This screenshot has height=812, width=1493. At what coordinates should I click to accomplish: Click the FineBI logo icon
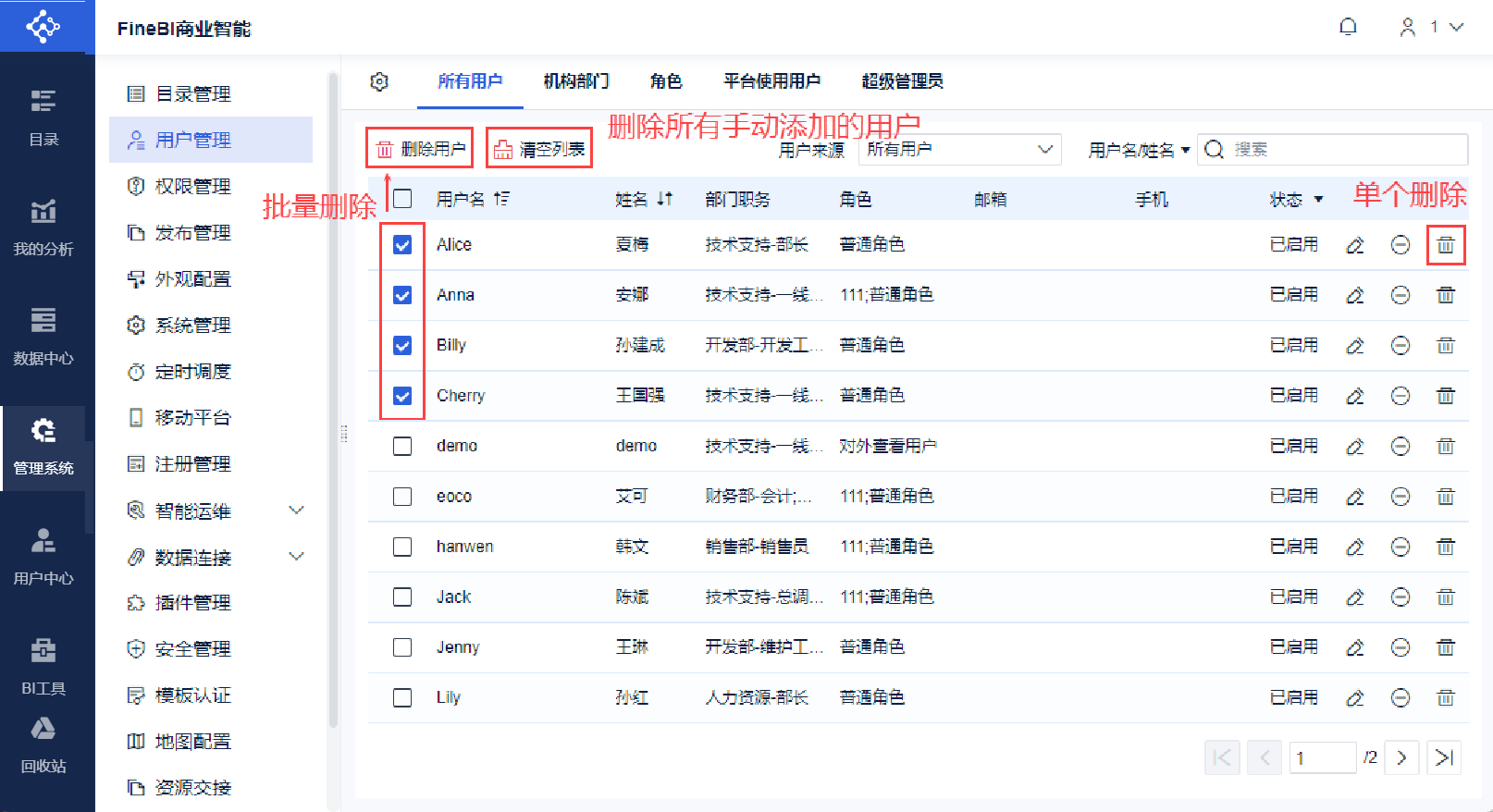click(43, 26)
